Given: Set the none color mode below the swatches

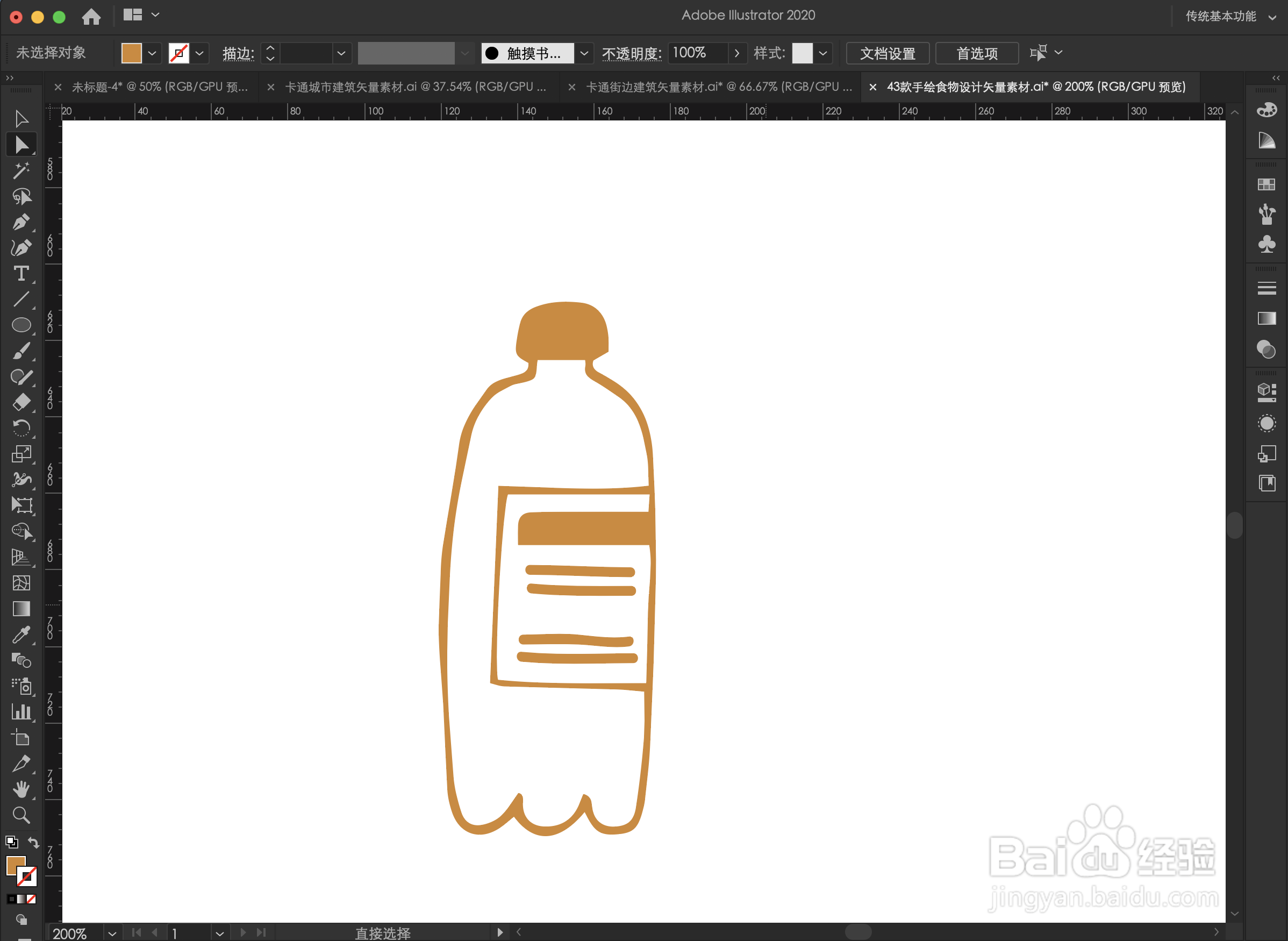Looking at the screenshot, I should tap(32, 899).
